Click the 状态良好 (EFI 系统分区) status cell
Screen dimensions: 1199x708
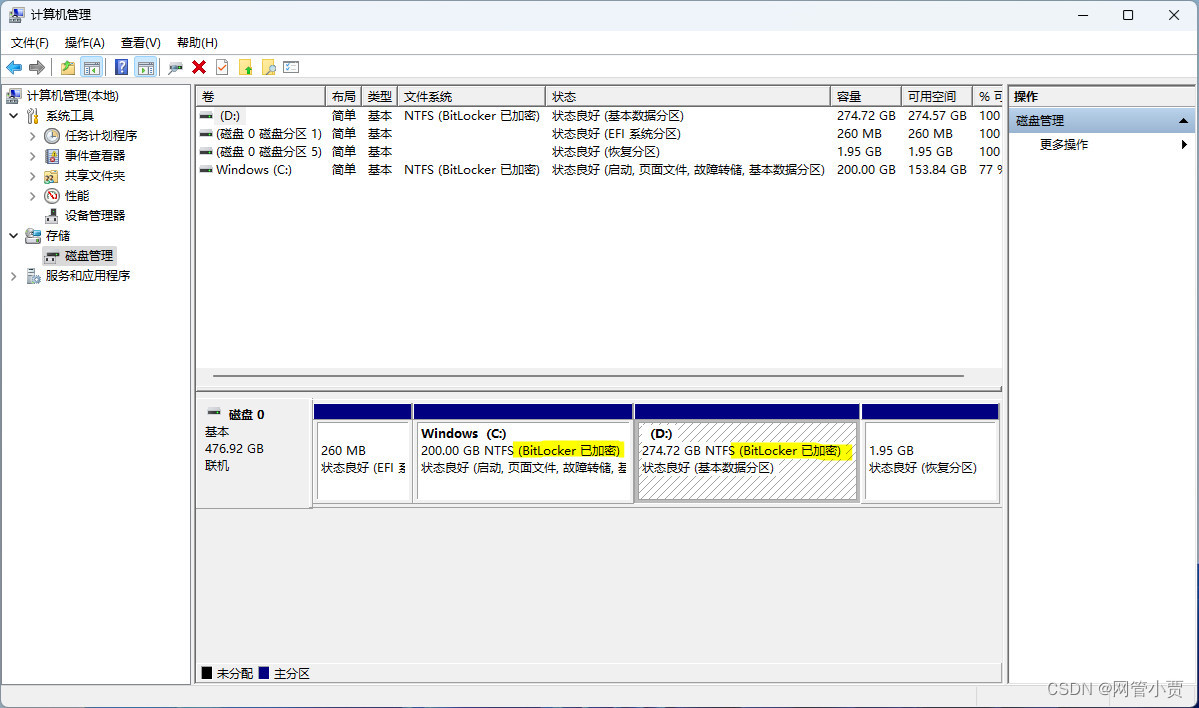(x=616, y=134)
